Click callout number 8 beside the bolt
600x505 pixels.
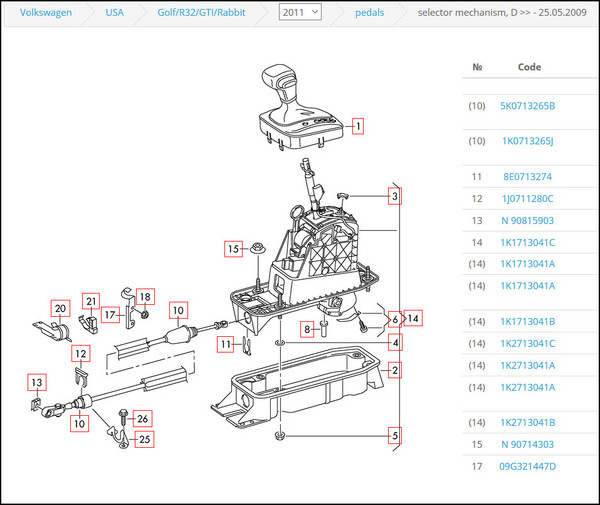[x=309, y=328]
